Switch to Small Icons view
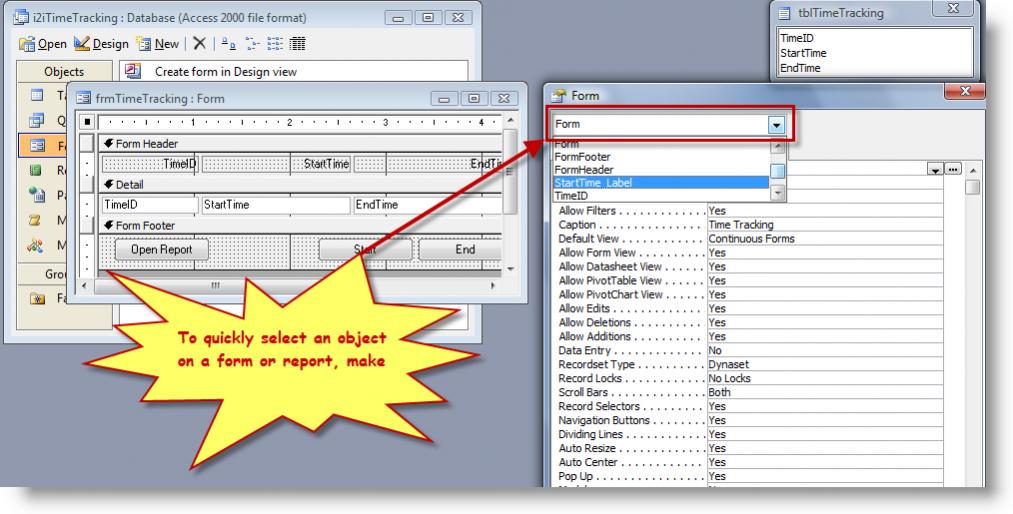Screen dimensions: 1013x514 click(252, 43)
